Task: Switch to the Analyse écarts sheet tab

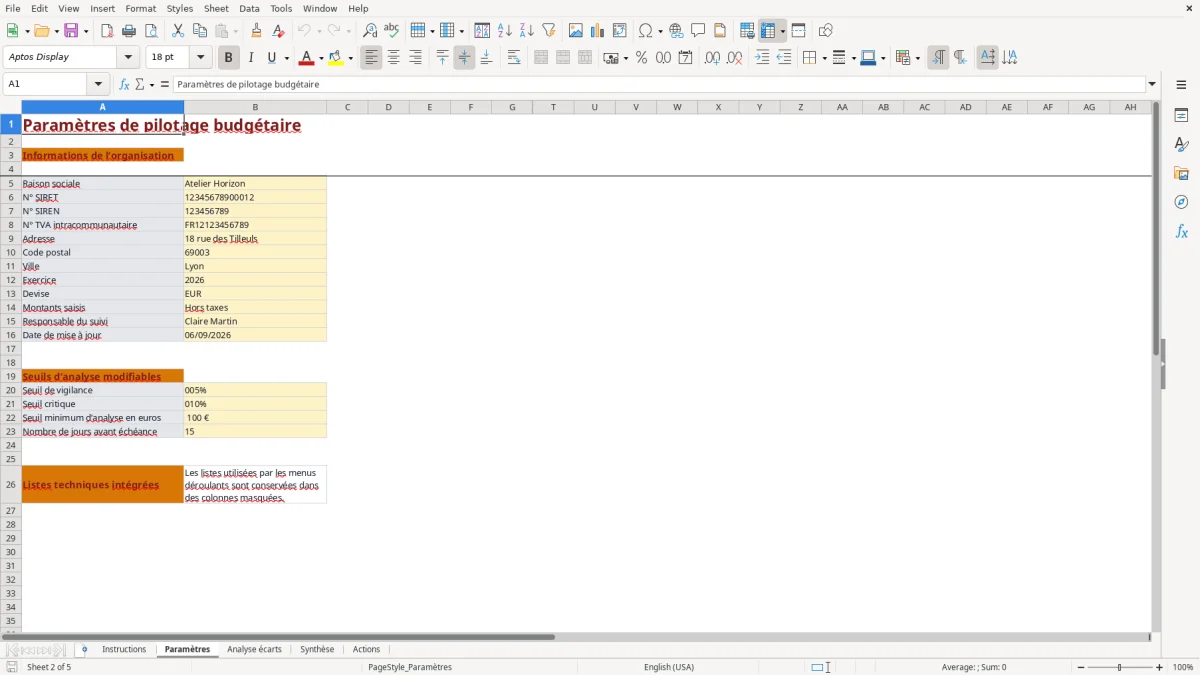Action: pyautogui.click(x=254, y=650)
